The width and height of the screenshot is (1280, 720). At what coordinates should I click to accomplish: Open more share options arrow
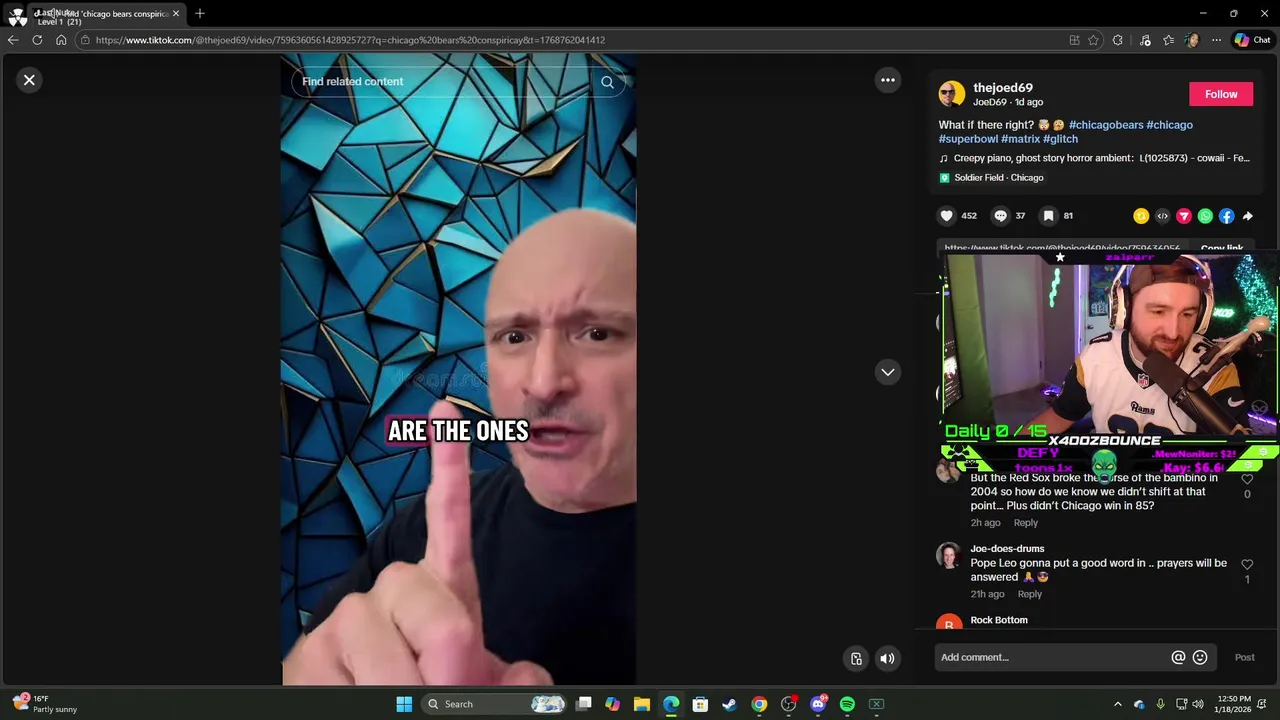point(1248,216)
